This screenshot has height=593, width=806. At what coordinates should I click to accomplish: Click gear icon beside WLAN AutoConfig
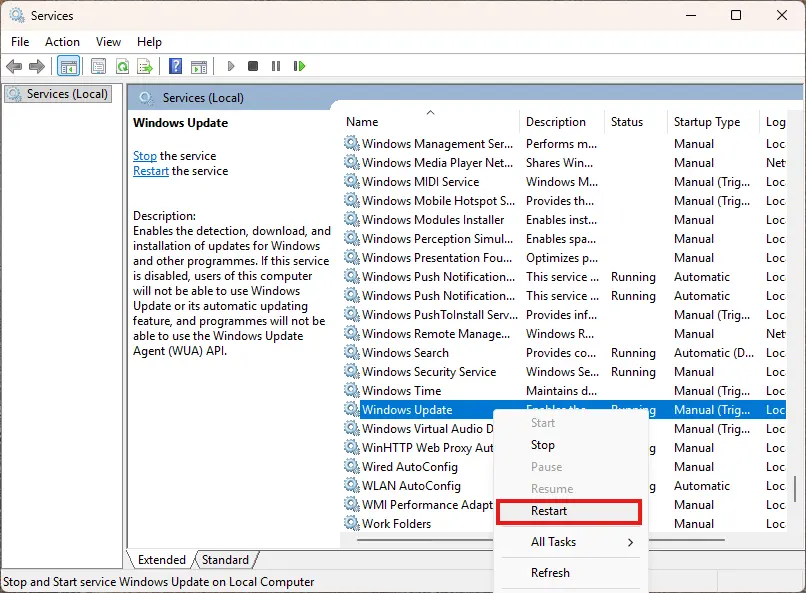click(352, 486)
